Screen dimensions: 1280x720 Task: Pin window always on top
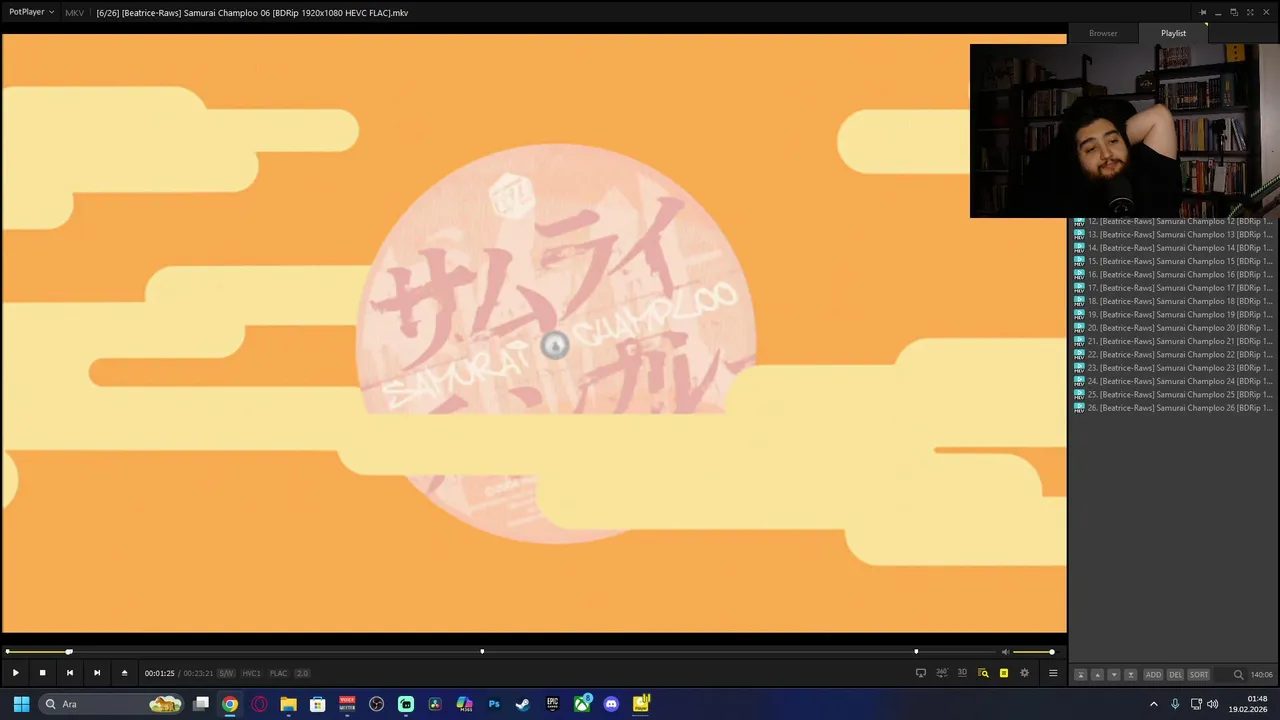click(x=1203, y=12)
